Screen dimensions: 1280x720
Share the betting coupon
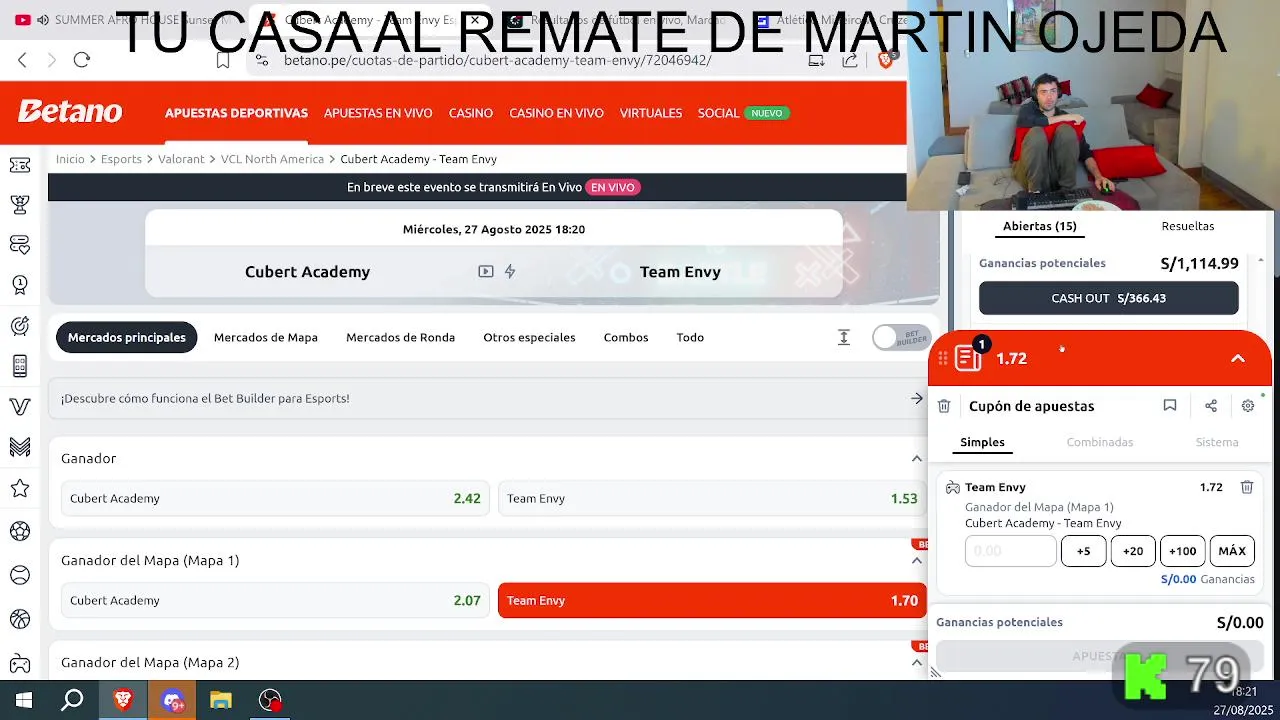pos(1211,405)
